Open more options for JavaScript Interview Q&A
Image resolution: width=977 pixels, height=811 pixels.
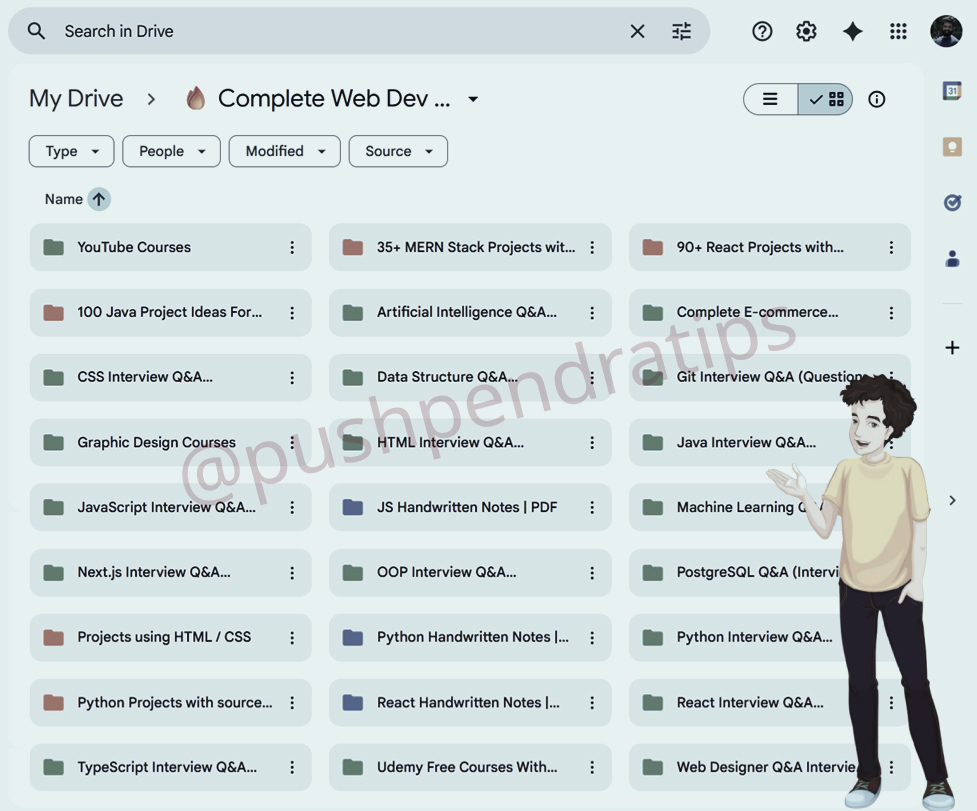(x=292, y=508)
